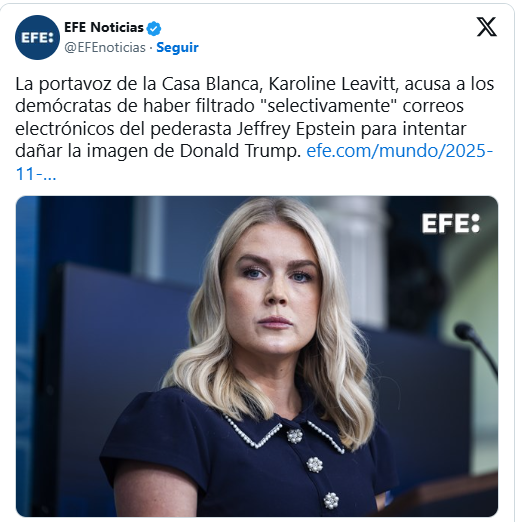Click the 'La portavoz de la Casa Blanca' text

click(137, 84)
